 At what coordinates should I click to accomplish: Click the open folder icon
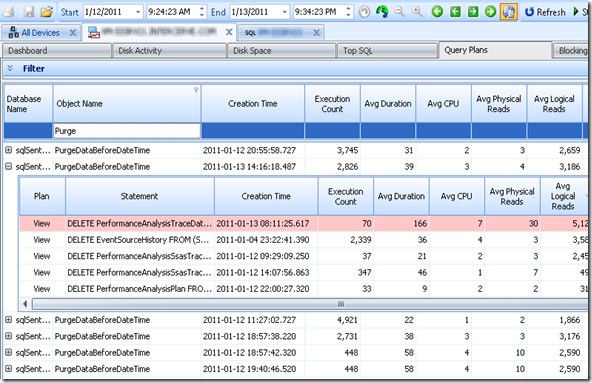[x=46, y=12]
